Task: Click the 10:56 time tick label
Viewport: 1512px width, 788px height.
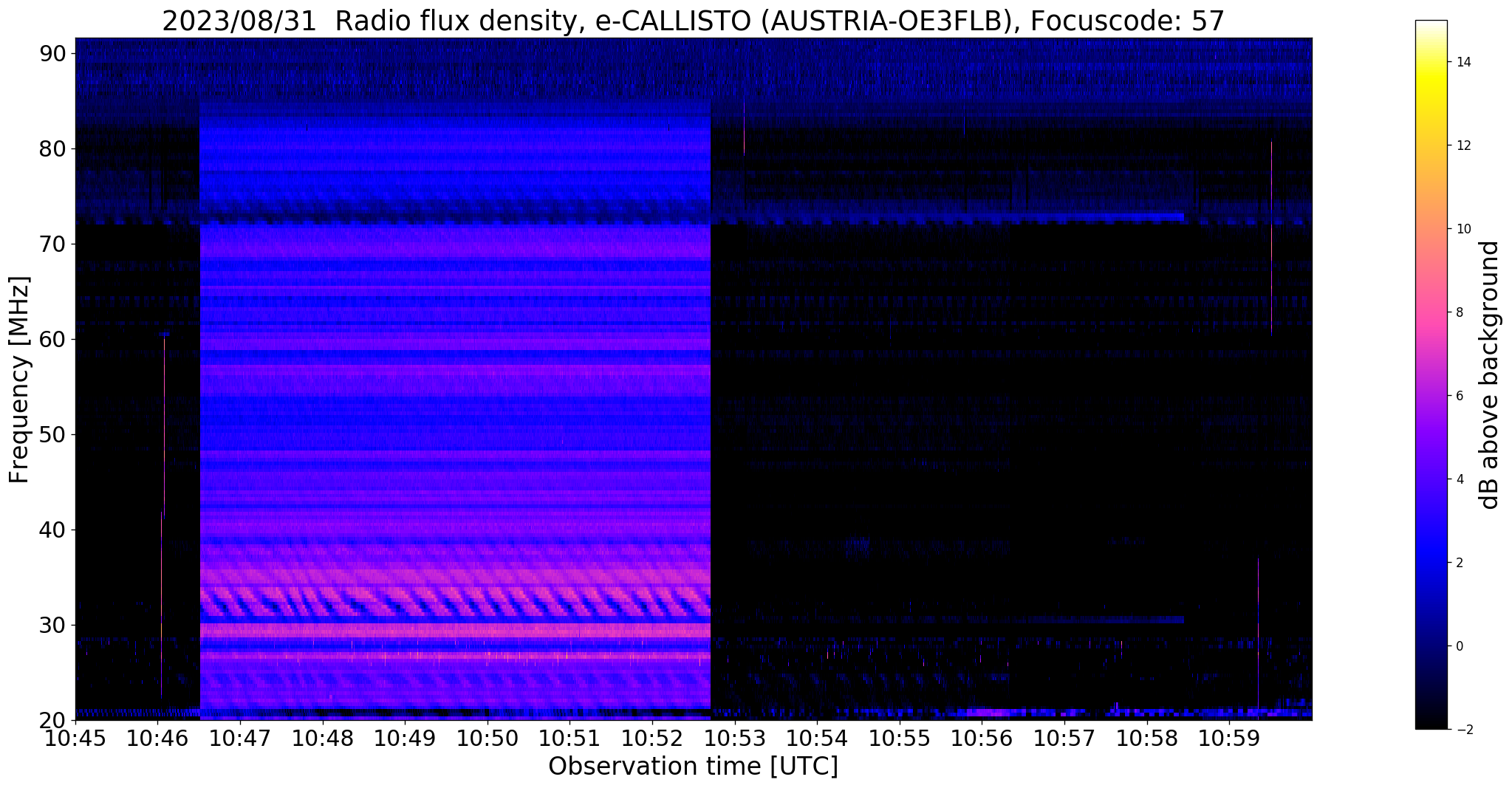Action: (982, 738)
